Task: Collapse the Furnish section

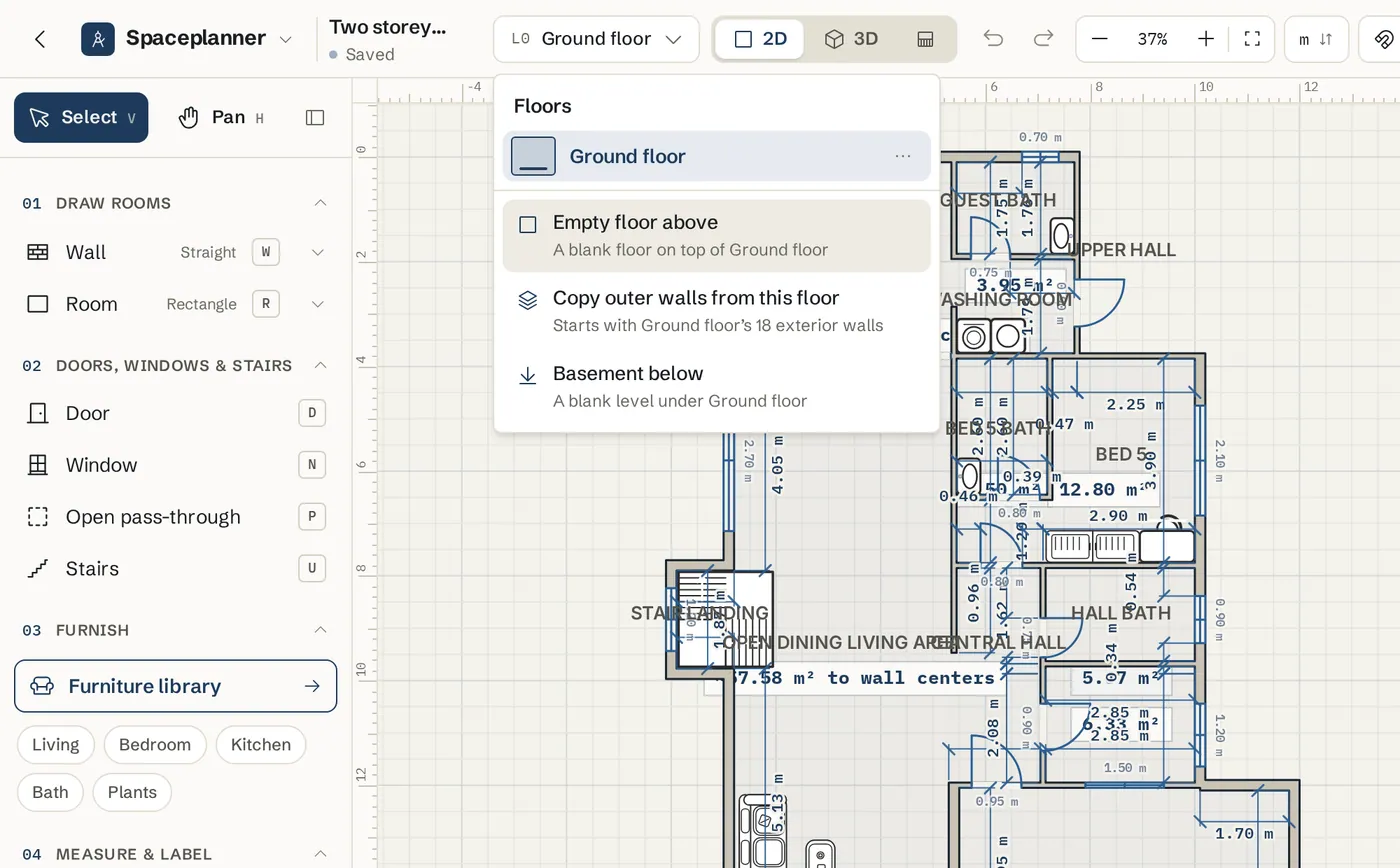Action: pos(320,630)
